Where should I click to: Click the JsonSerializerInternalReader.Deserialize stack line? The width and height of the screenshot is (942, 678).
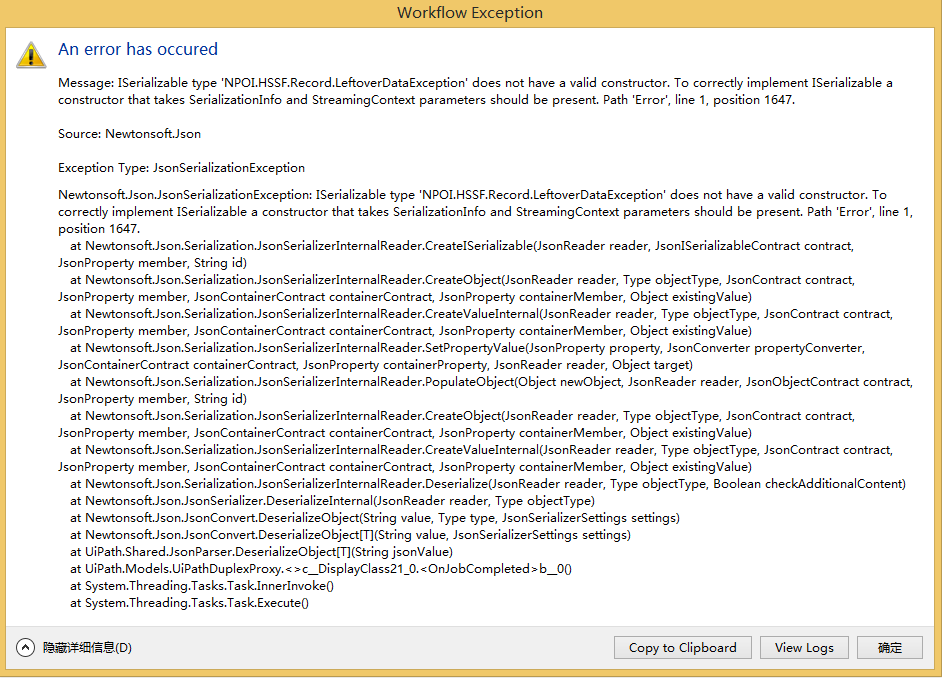(488, 484)
